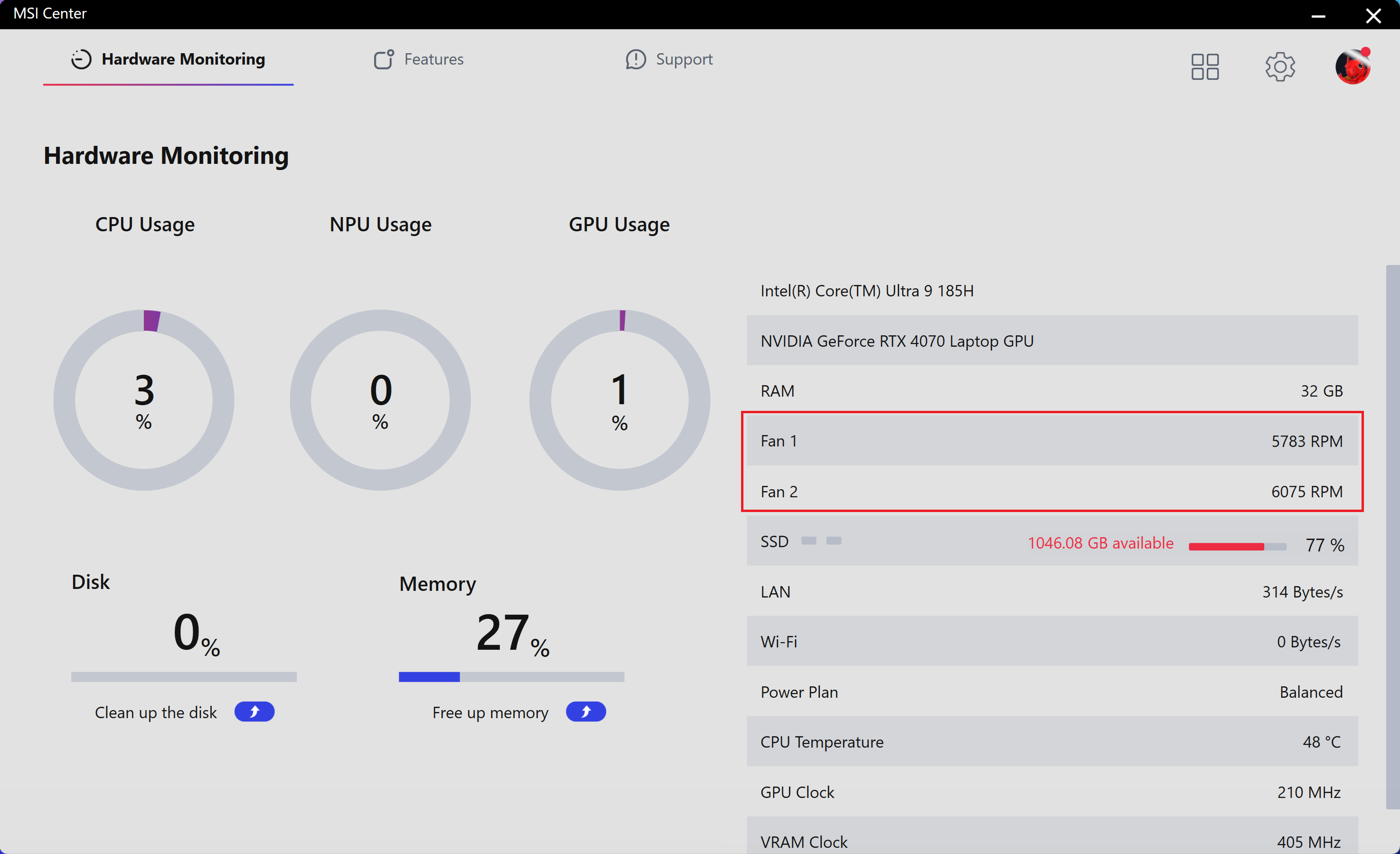
Task: Minimize the MSI Center window
Action: click(x=1318, y=16)
